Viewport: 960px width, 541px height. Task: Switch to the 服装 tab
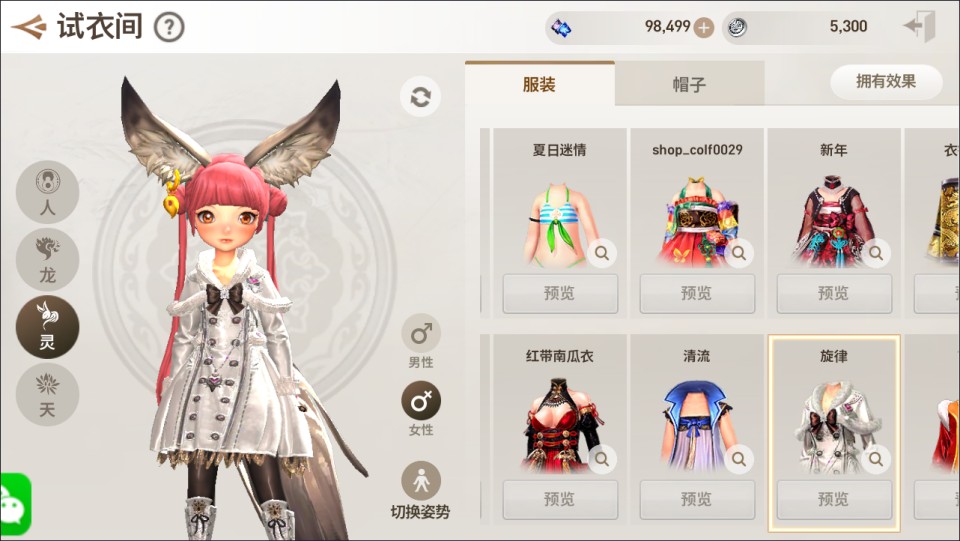pos(539,84)
